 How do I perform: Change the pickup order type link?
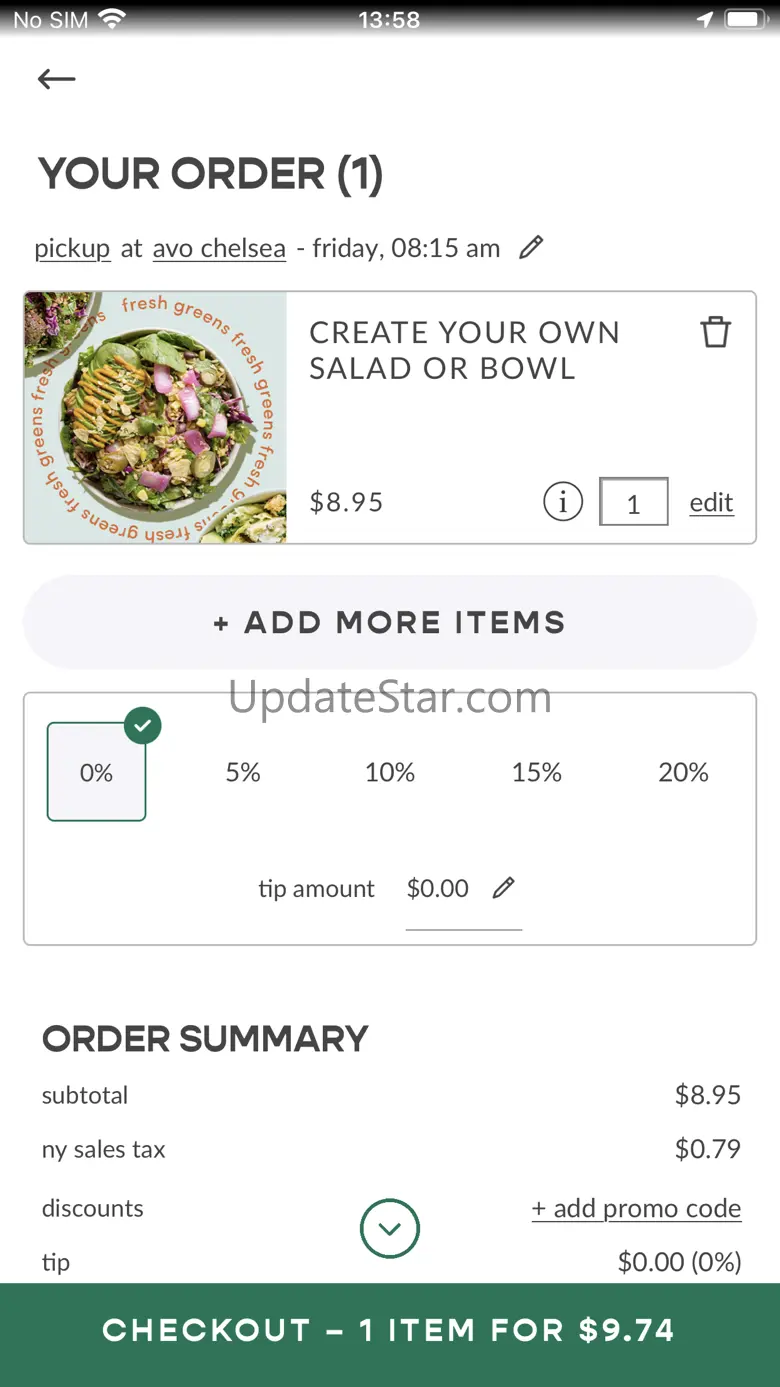[72, 248]
